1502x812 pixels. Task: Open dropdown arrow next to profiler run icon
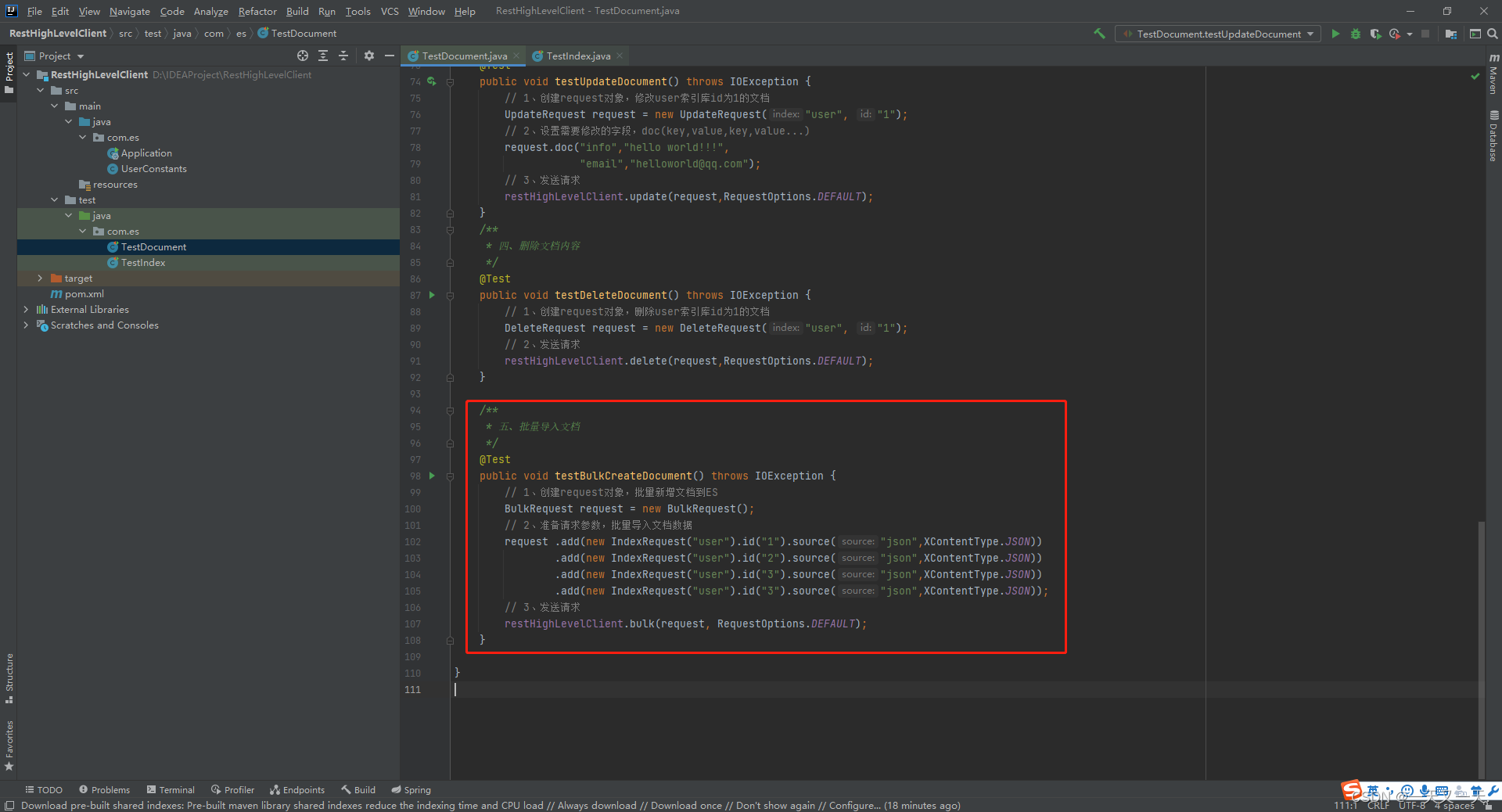[1410, 34]
